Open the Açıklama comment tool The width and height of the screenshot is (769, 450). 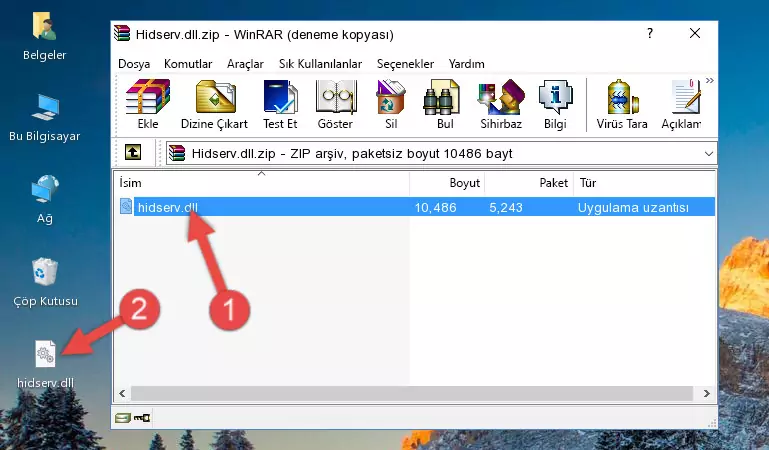click(682, 104)
